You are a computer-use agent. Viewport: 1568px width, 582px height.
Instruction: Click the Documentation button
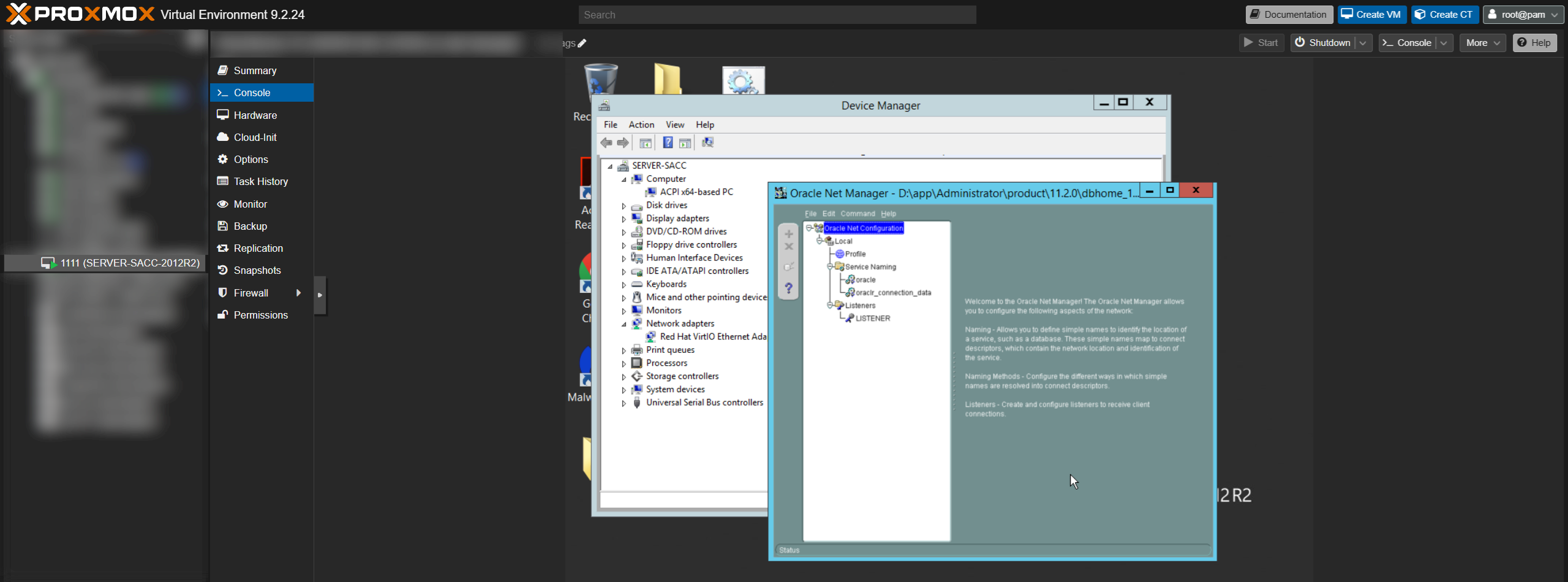[x=1289, y=15]
